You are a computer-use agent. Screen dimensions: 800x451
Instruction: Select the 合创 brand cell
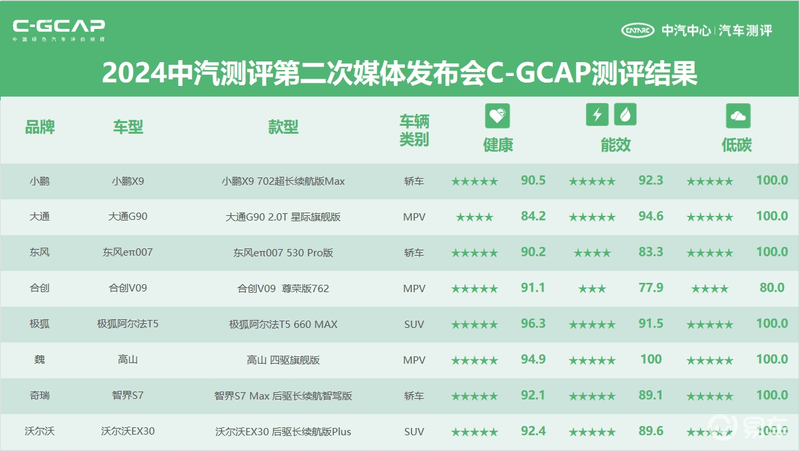click(x=39, y=288)
